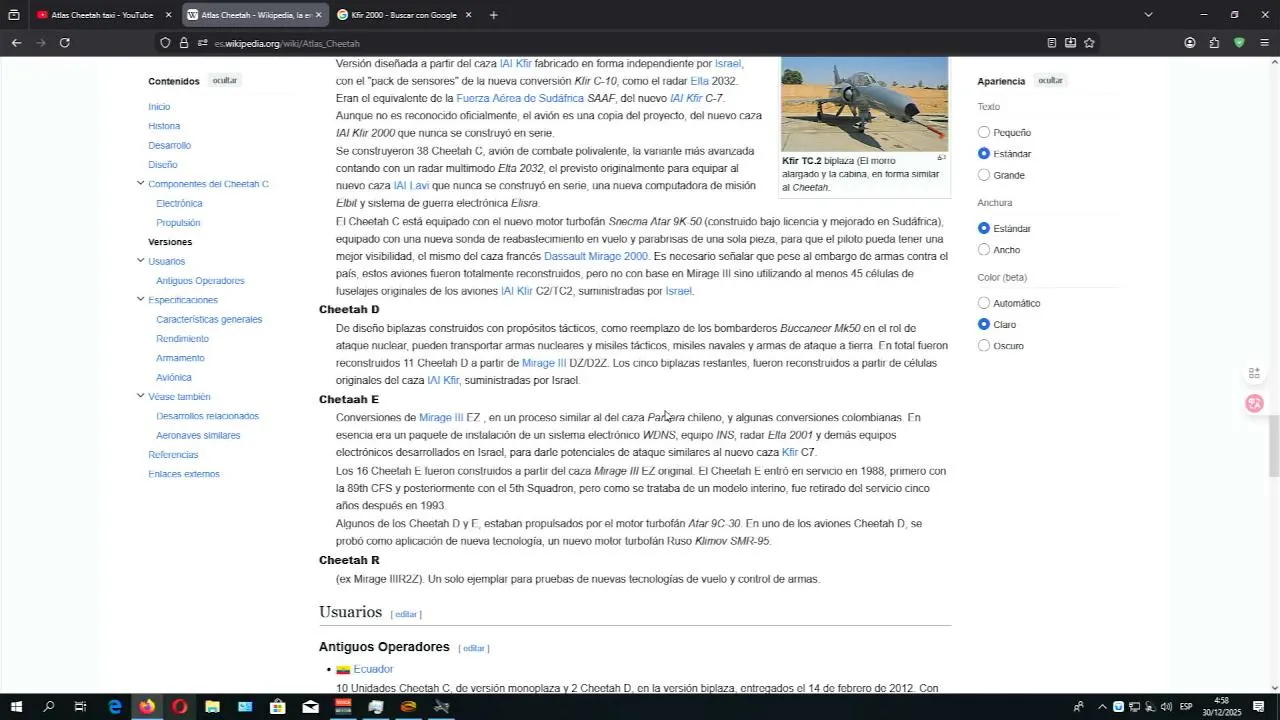Open the Firefox View icon at tab strip start

(14, 15)
